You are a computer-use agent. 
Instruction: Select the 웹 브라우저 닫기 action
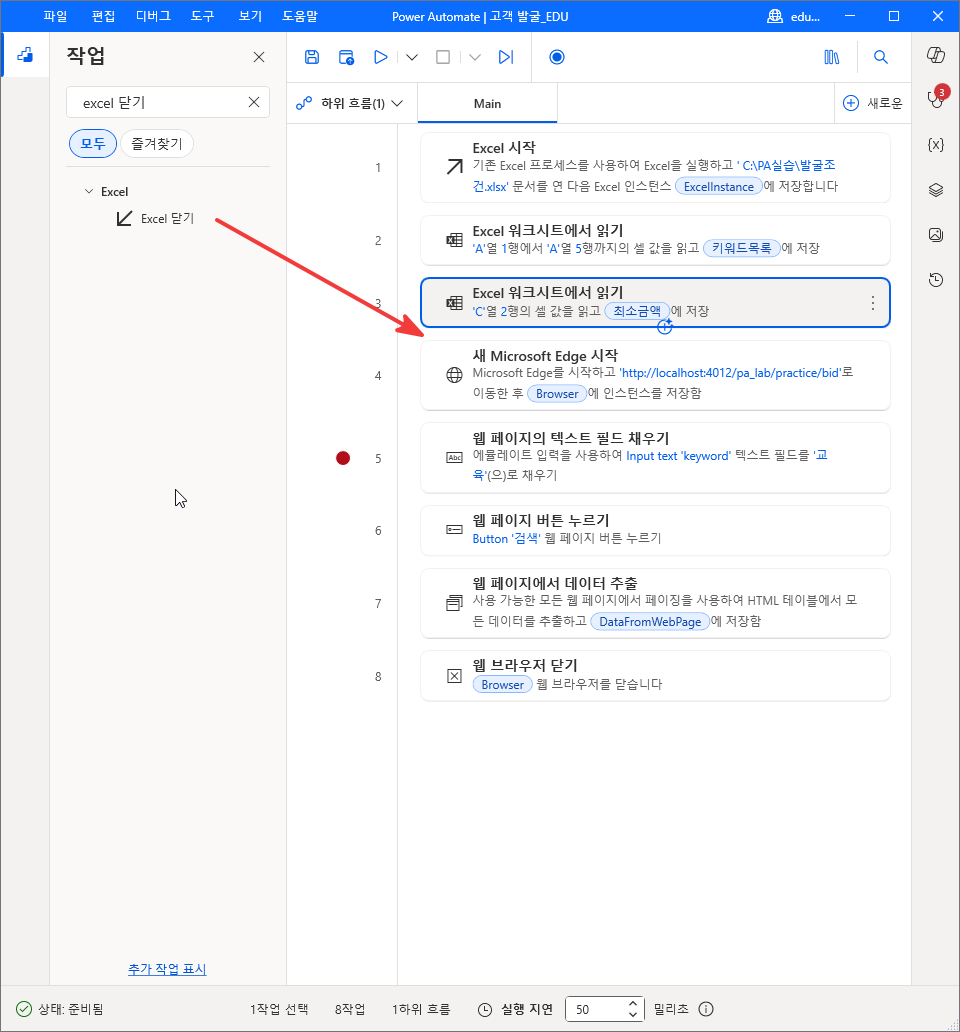click(655, 676)
